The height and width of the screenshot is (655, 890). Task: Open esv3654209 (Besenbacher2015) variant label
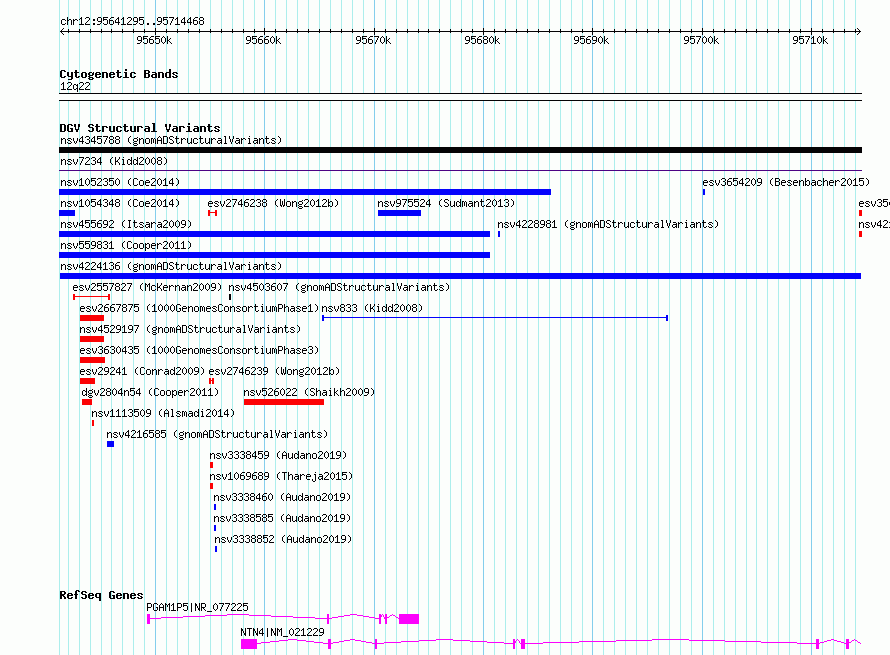coord(786,182)
